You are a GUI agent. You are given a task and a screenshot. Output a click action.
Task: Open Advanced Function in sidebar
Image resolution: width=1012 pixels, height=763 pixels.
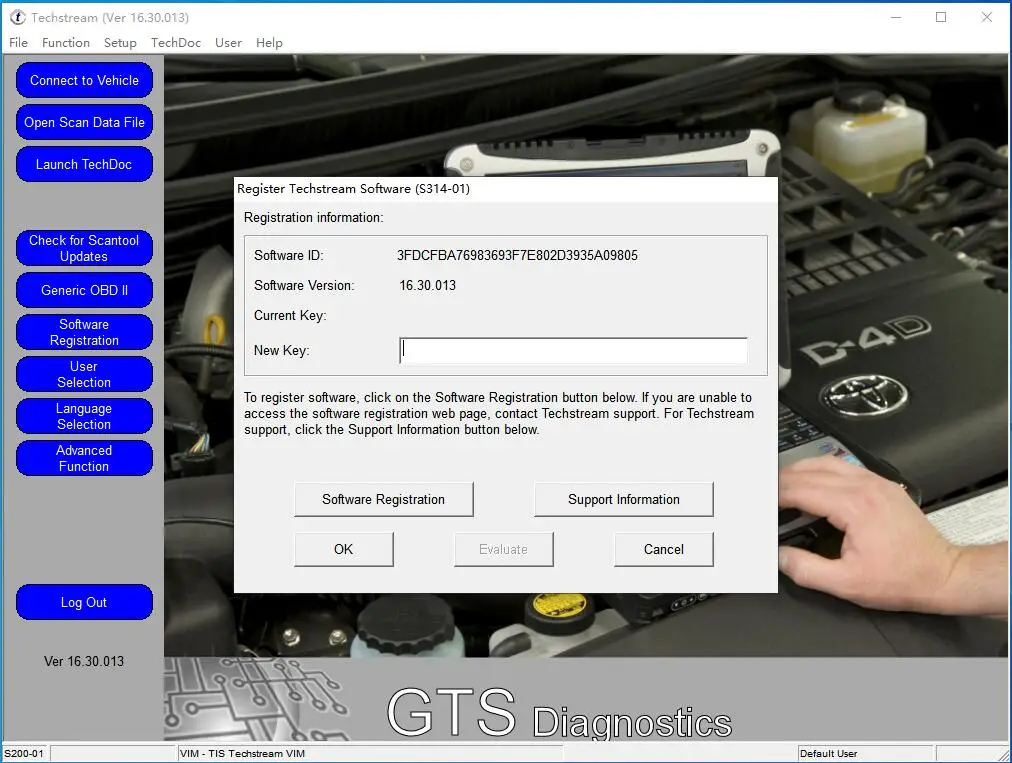tap(85, 458)
